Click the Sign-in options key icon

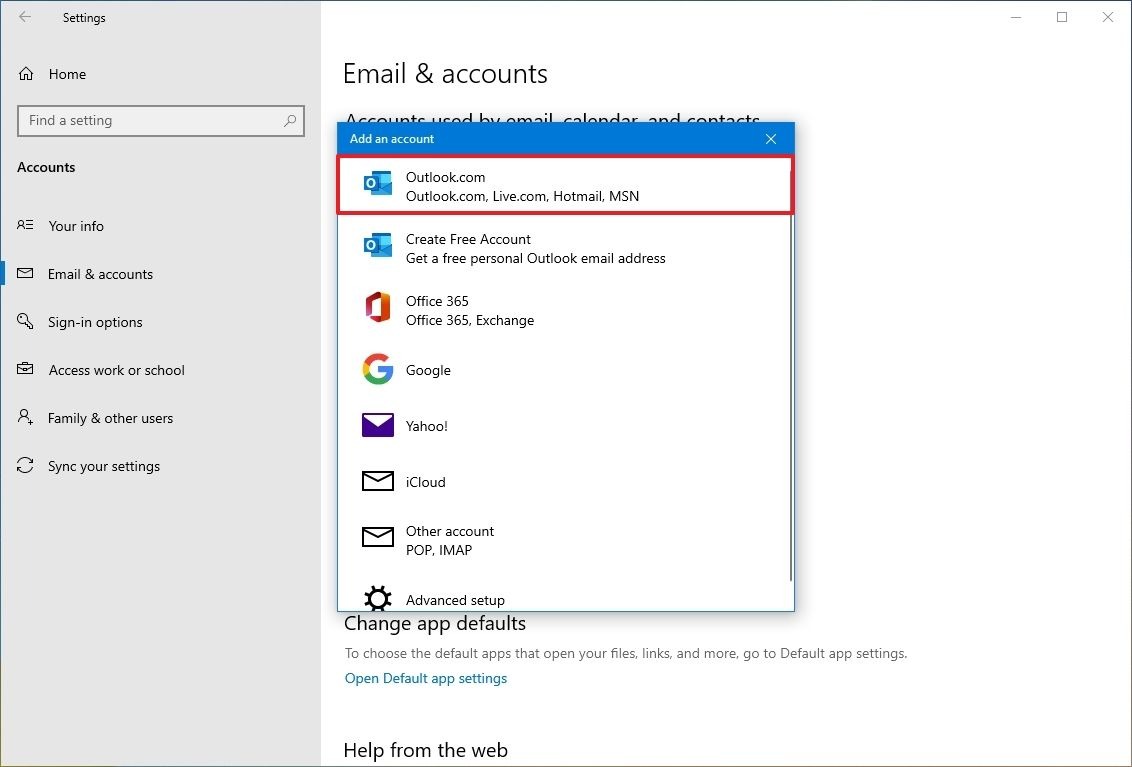[25, 321]
